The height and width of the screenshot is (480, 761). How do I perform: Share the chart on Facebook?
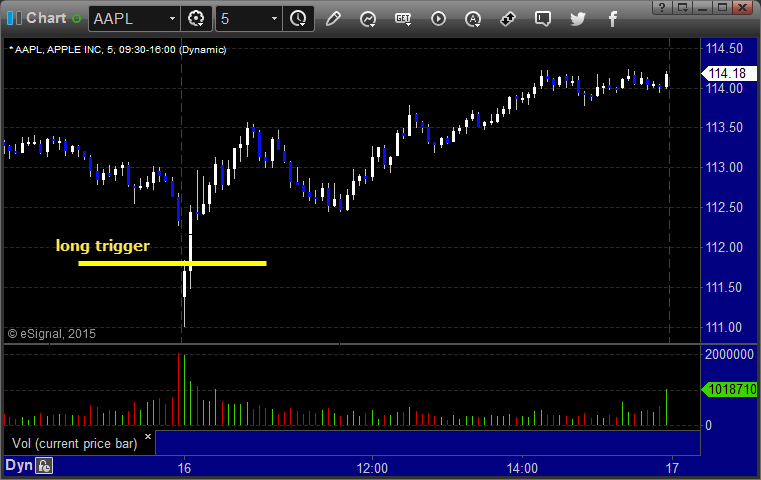(612, 19)
